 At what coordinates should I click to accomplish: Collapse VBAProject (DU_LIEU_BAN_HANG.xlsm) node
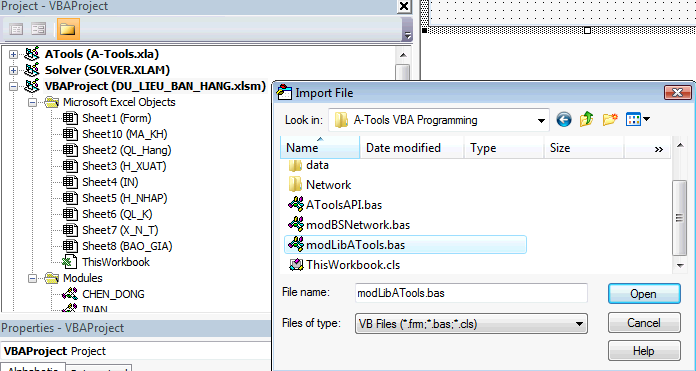pos(13,87)
